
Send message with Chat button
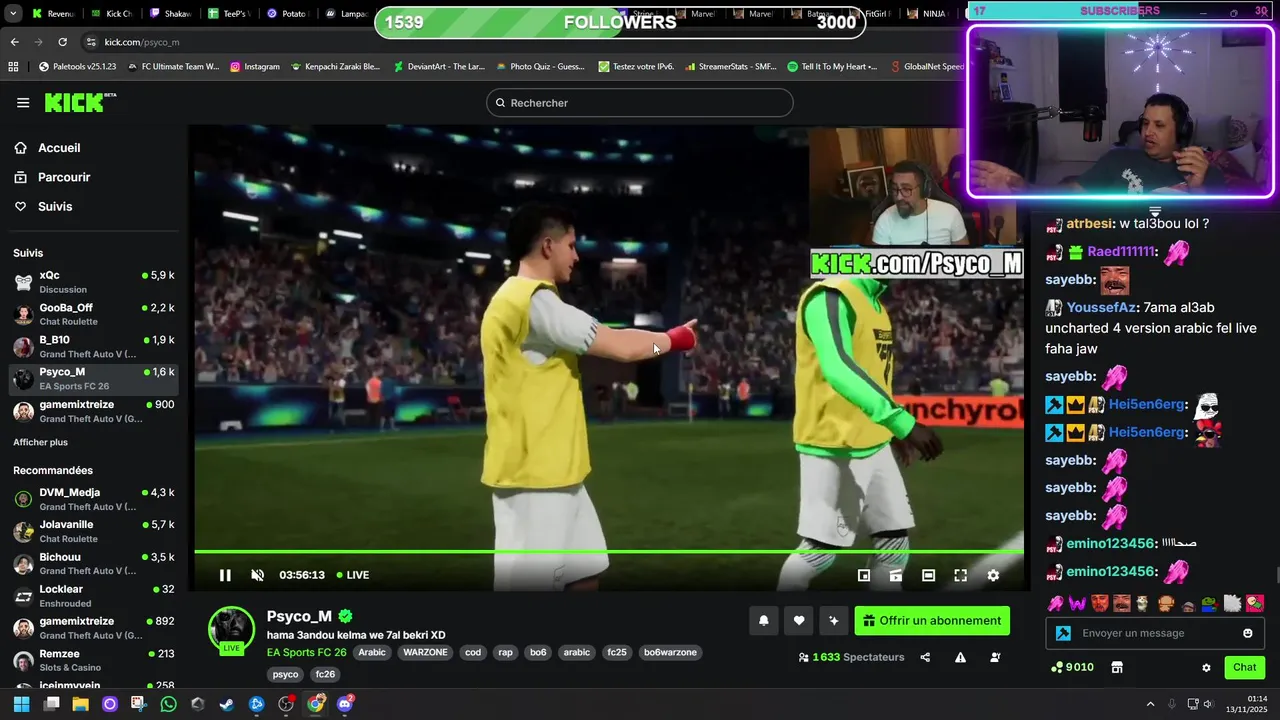(1245, 667)
